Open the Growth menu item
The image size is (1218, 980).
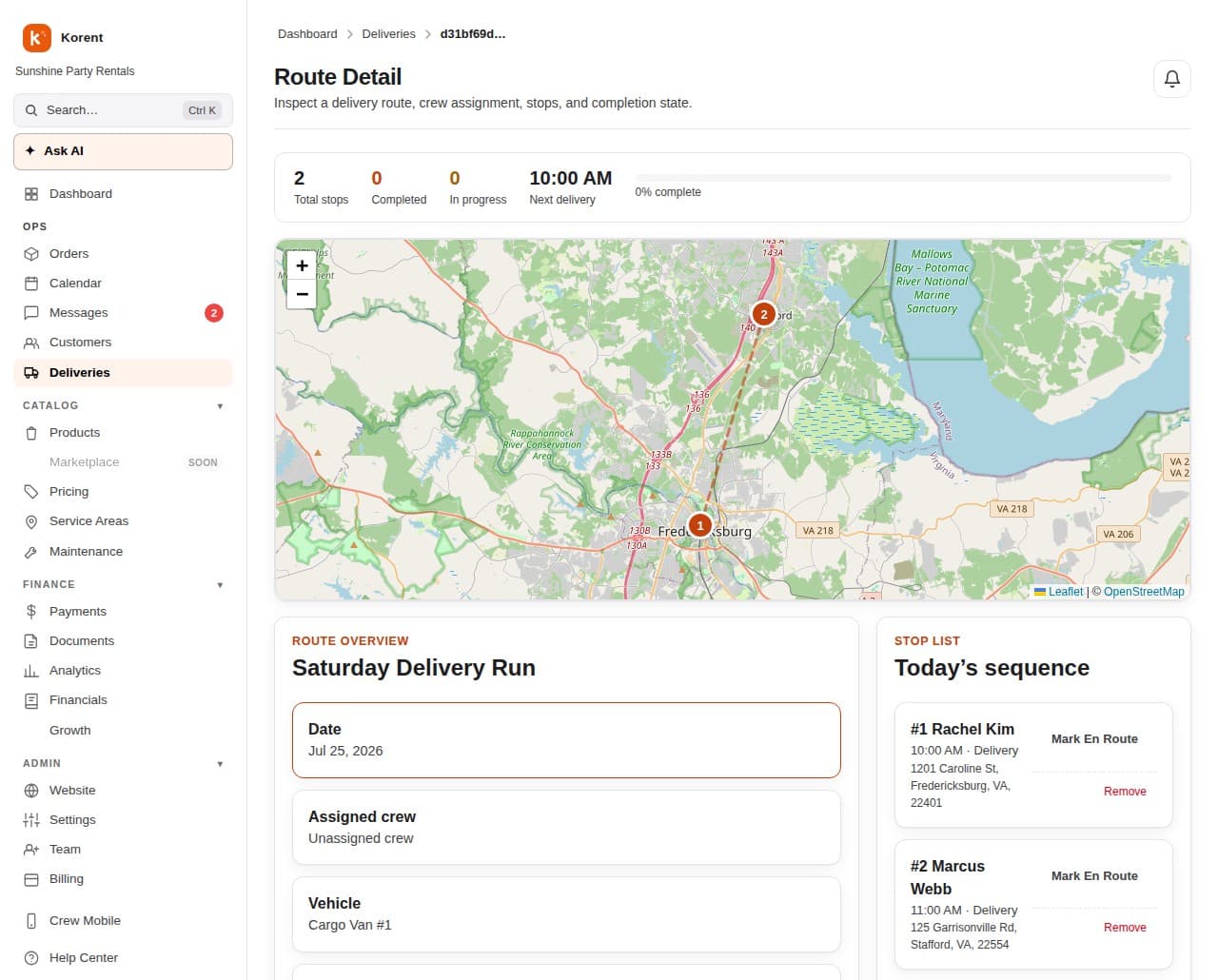123,731
